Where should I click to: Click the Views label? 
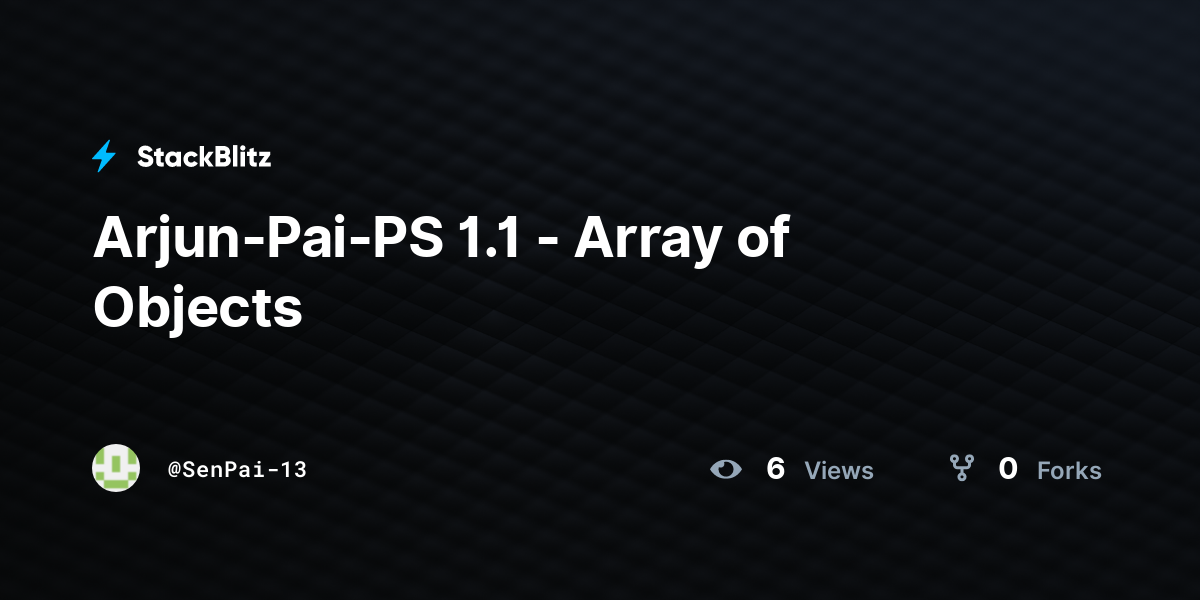tap(839, 470)
